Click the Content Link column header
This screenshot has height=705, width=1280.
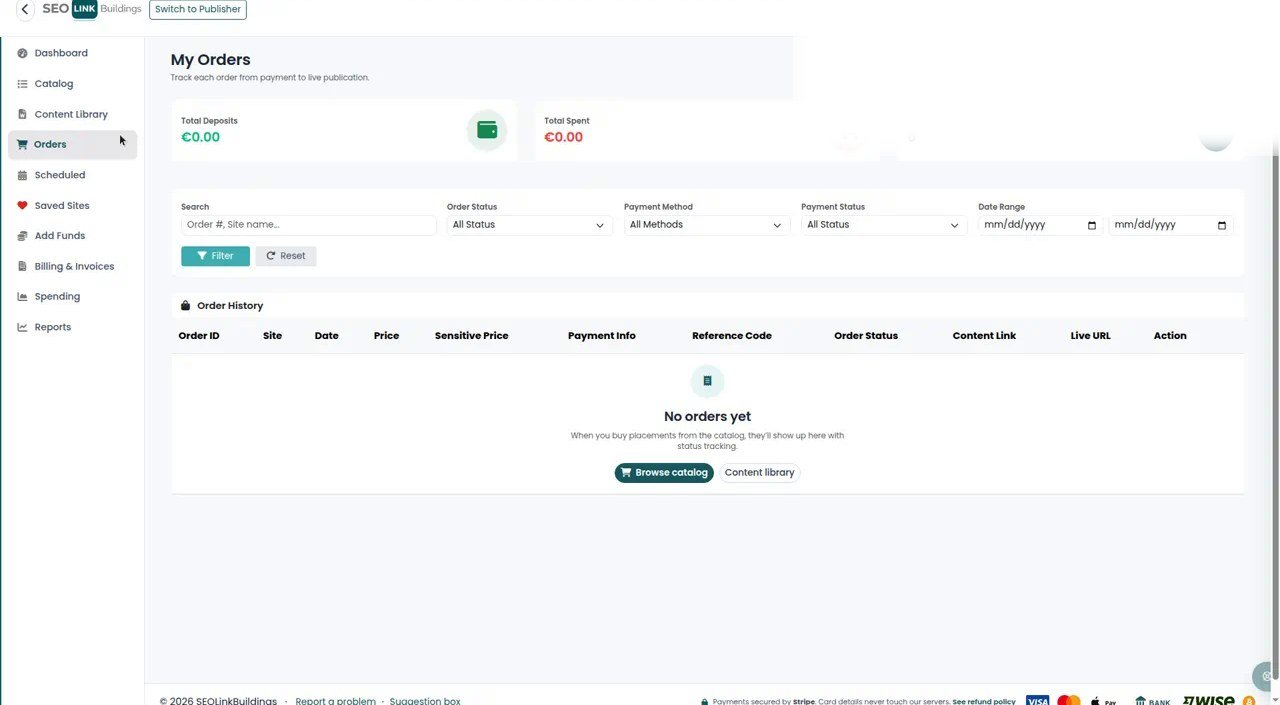click(x=984, y=336)
